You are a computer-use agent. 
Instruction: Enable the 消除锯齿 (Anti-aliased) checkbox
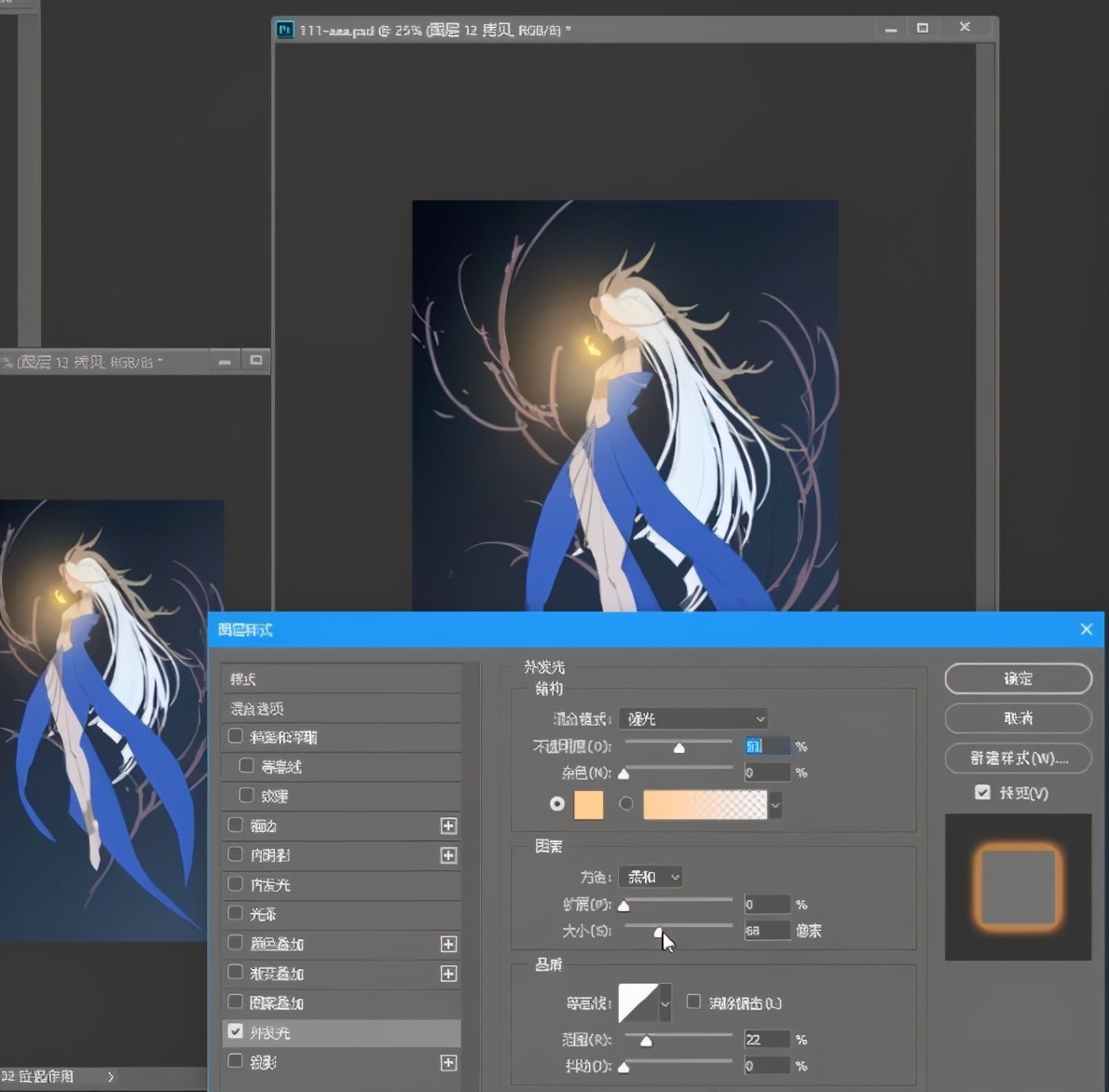[x=693, y=1002]
